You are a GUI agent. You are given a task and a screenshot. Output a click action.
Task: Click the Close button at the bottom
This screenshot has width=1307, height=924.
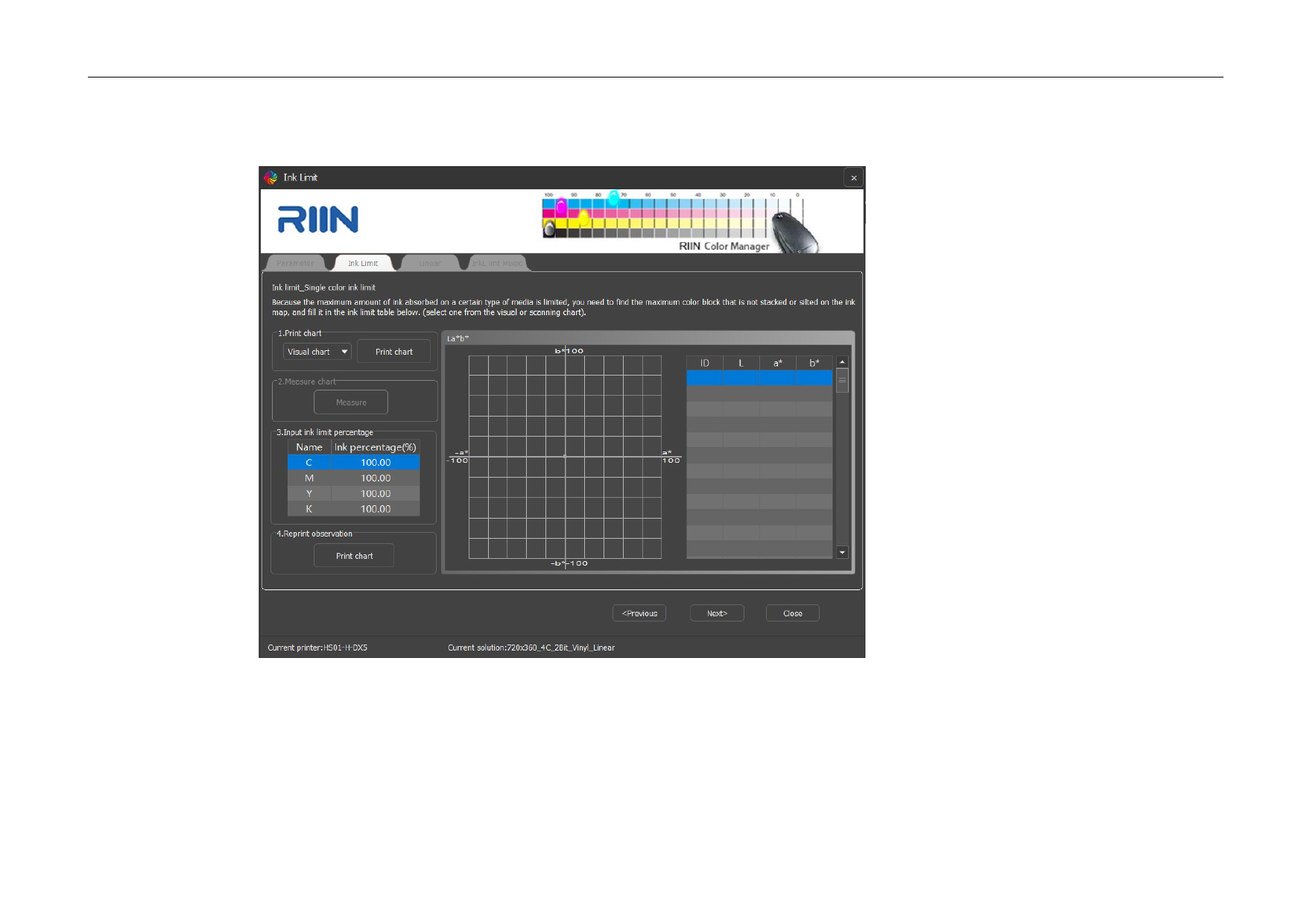coord(792,613)
